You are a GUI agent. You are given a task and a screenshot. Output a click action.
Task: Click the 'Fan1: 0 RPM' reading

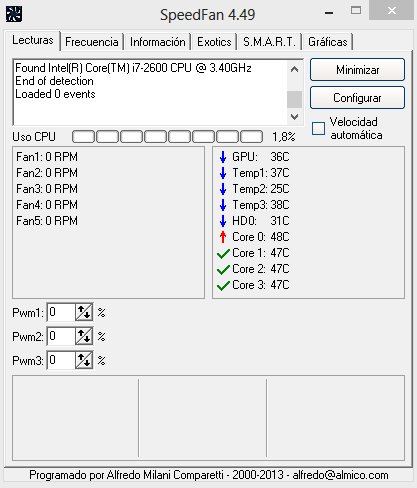point(47,157)
